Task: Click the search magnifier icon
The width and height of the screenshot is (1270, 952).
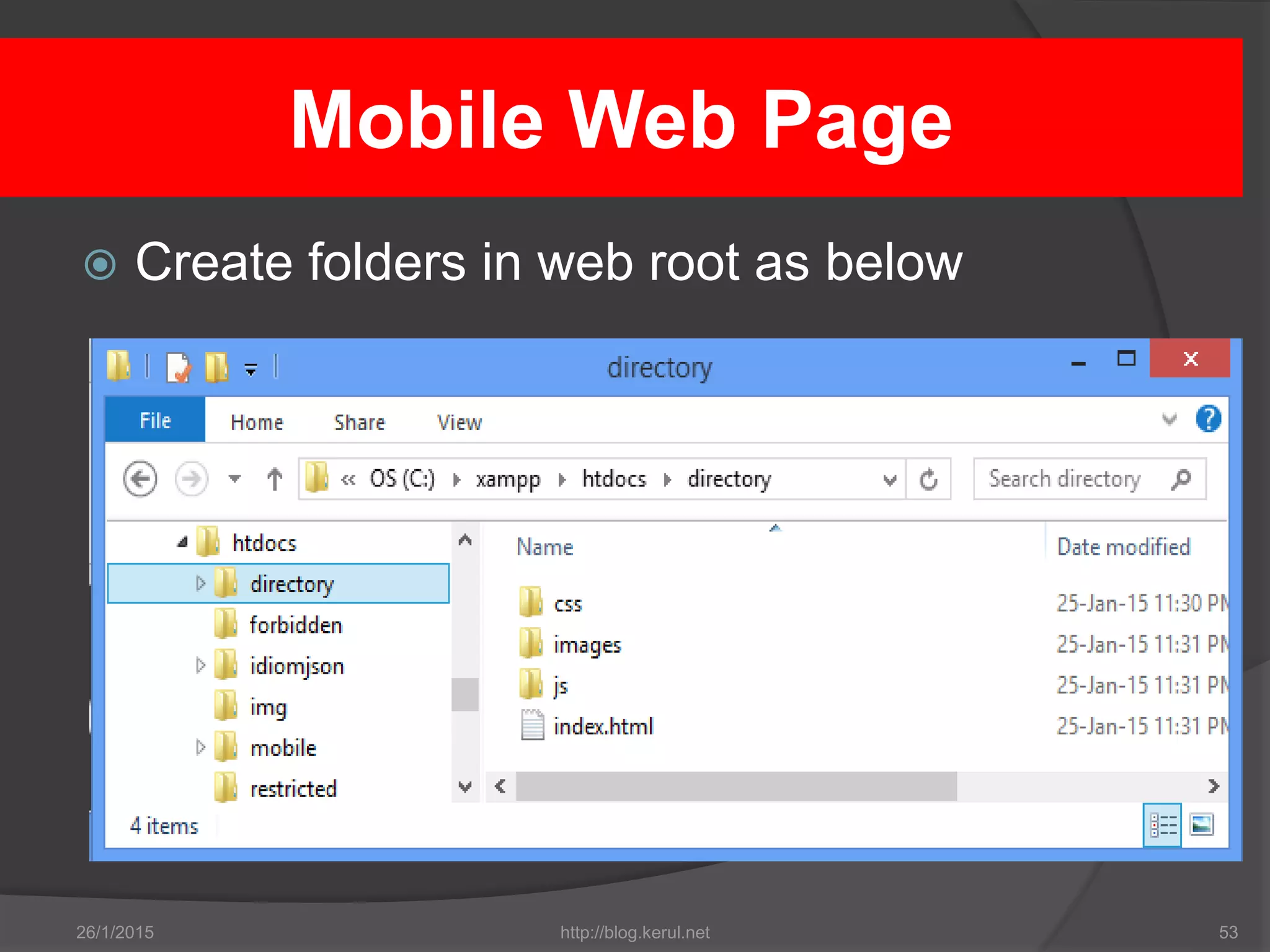Action: click(x=1181, y=479)
